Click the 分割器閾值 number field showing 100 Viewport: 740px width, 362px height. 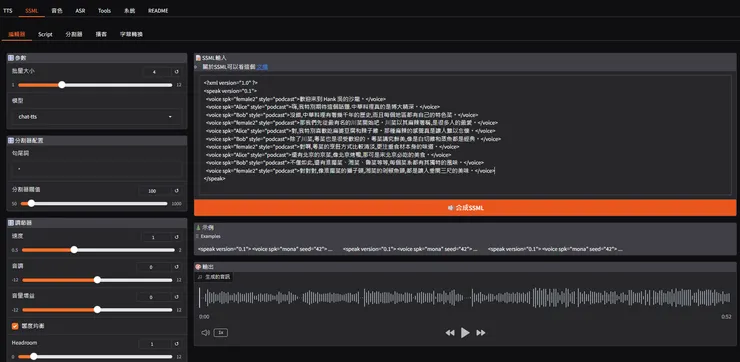tap(154, 191)
